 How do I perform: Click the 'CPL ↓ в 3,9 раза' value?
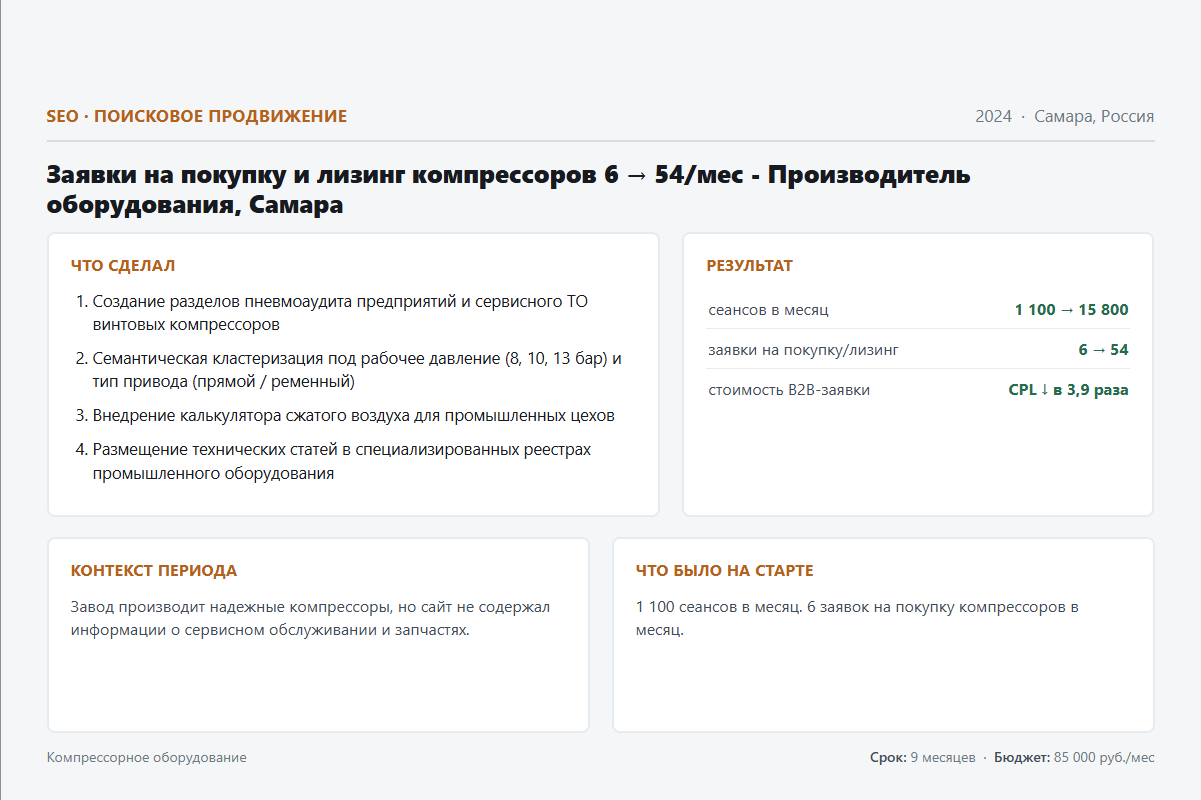(x=1068, y=390)
